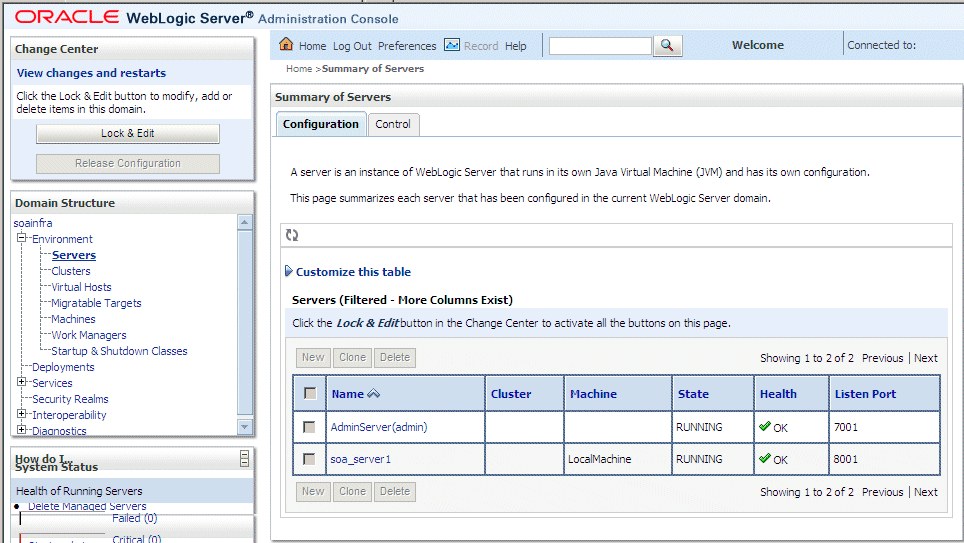Click bottom Previous pagination link

click(x=882, y=492)
